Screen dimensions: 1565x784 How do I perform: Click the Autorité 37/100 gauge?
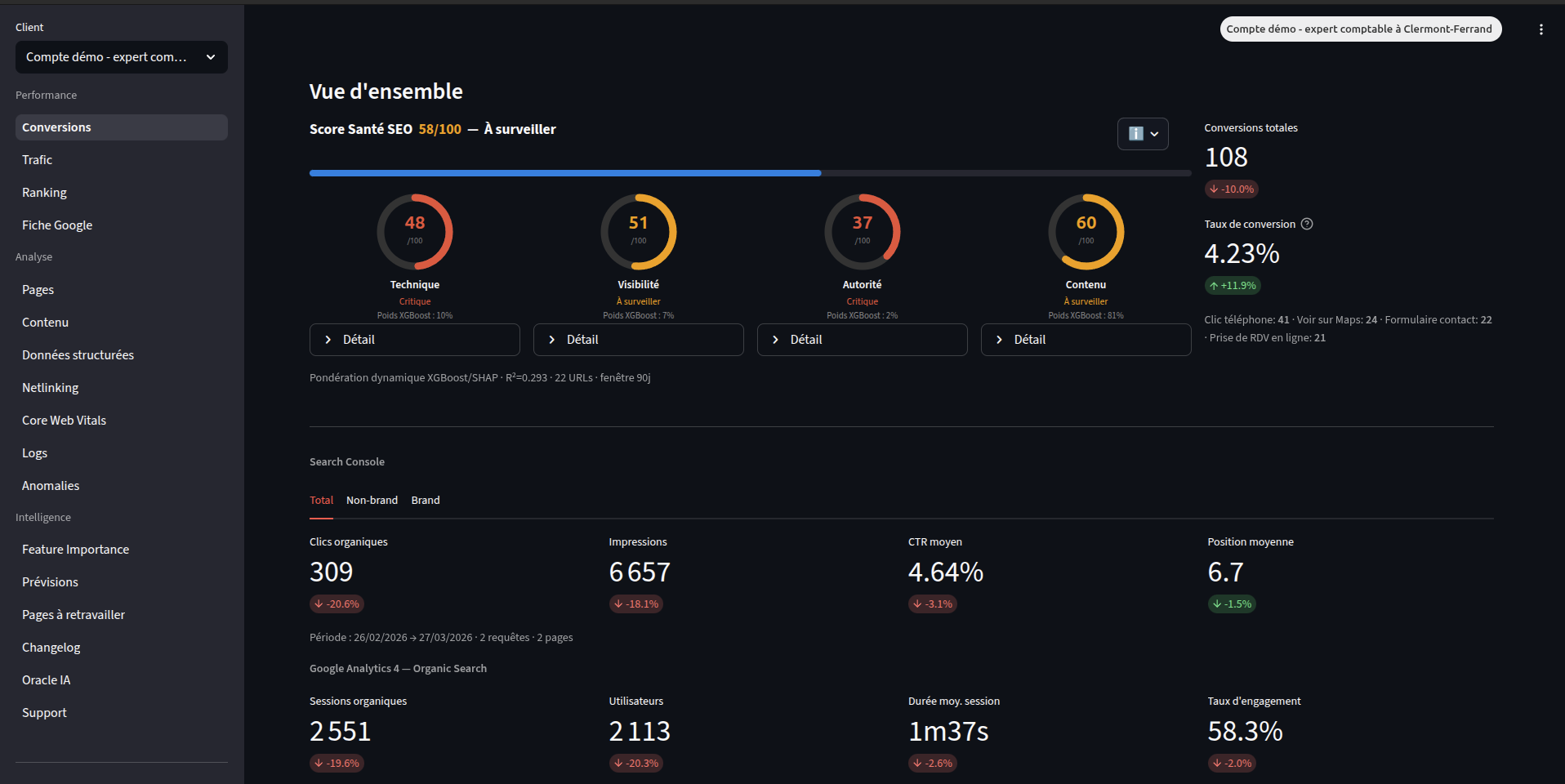pyautogui.click(x=862, y=231)
